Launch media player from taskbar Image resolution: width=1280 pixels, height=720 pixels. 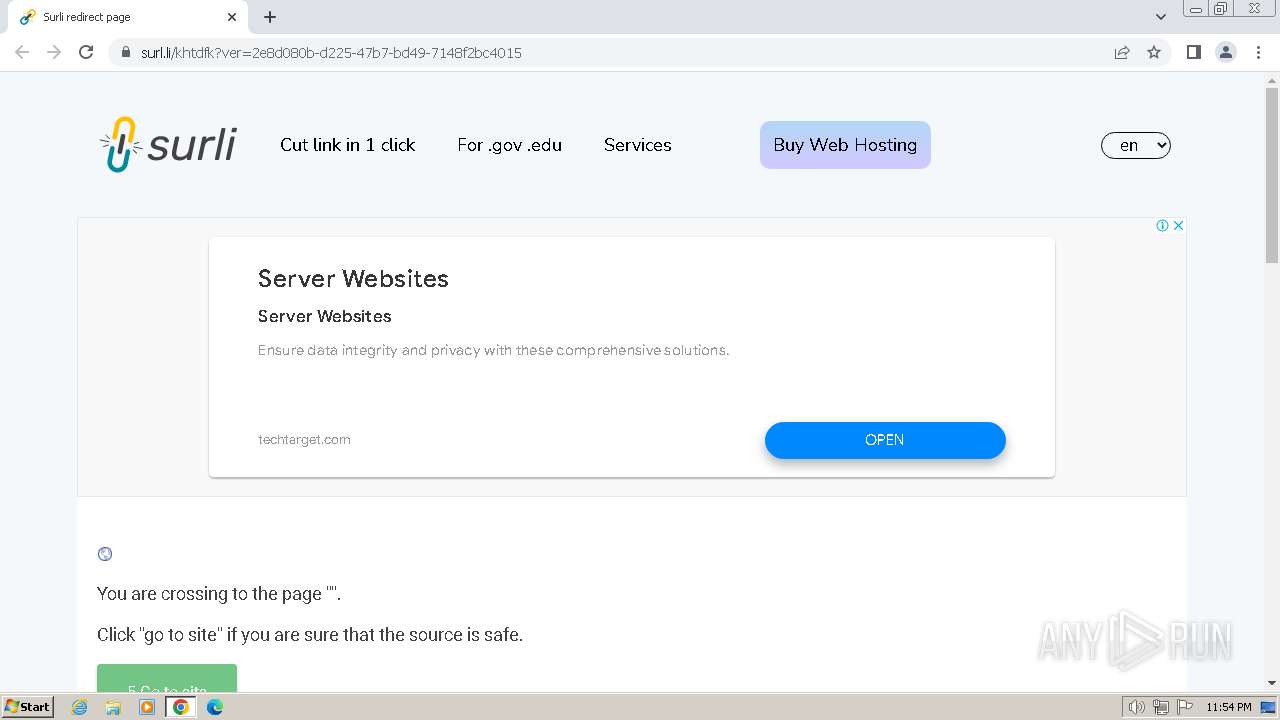click(147, 707)
